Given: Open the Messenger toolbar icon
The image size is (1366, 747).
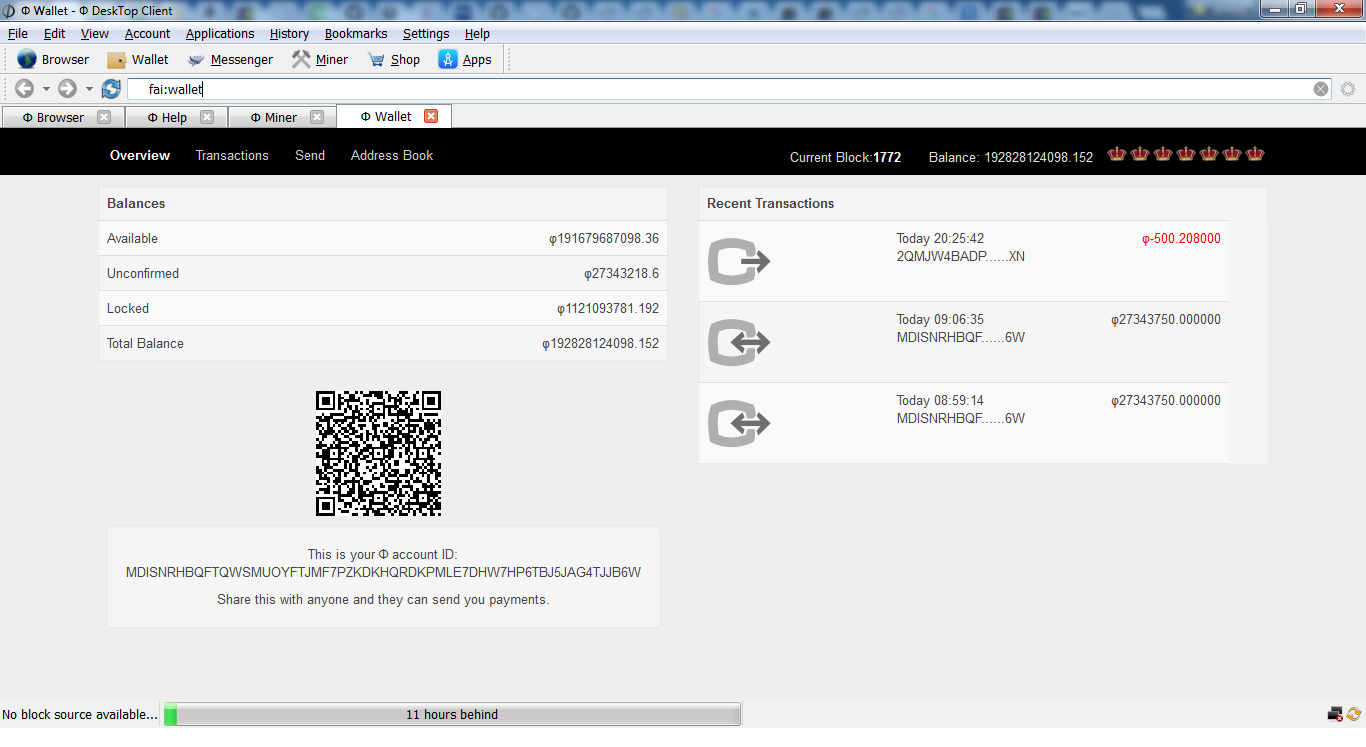Looking at the screenshot, I should [196, 60].
